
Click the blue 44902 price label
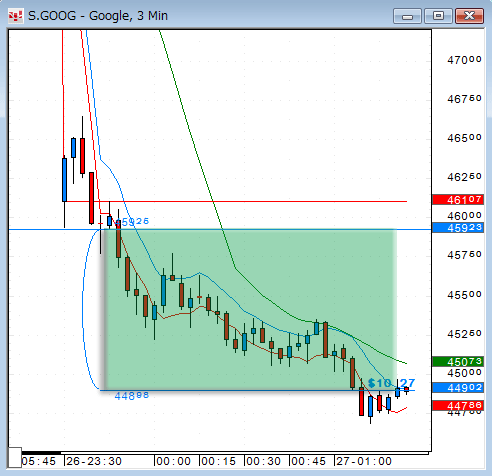(458, 388)
